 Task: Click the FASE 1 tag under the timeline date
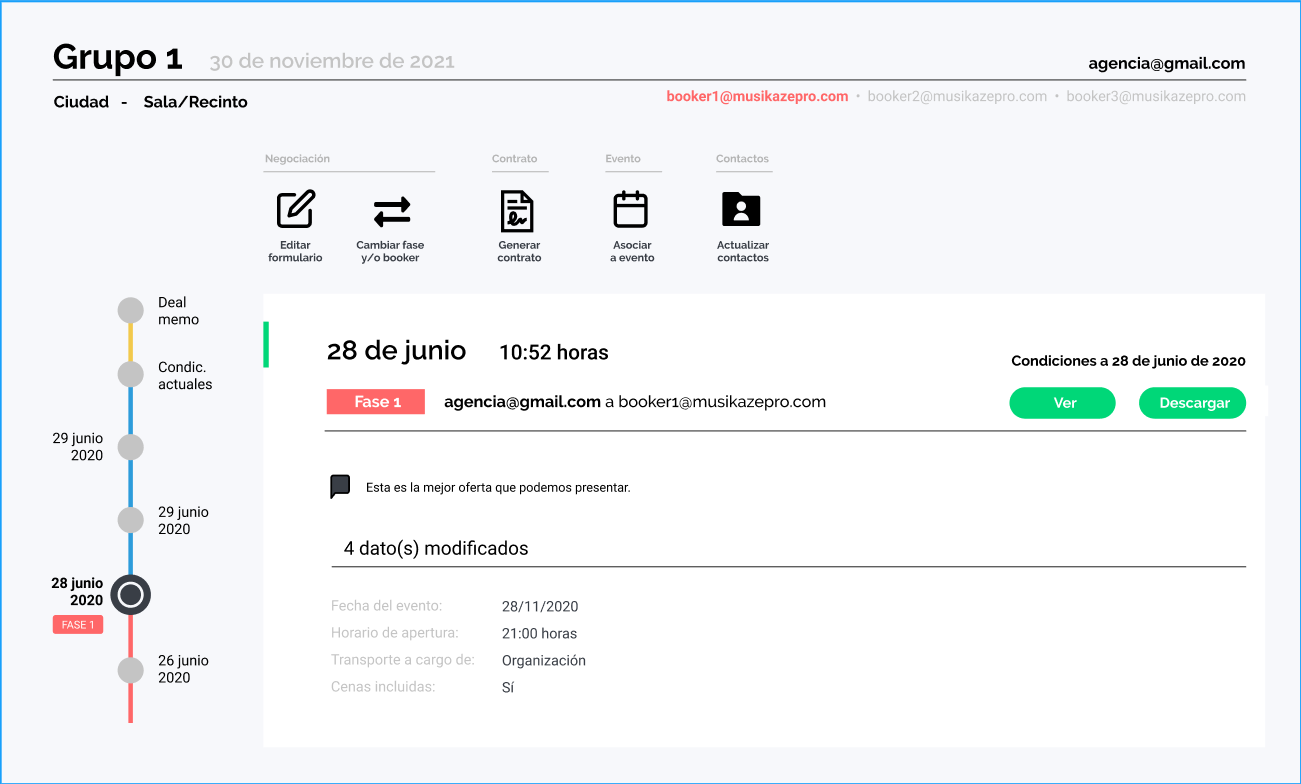(x=78, y=625)
